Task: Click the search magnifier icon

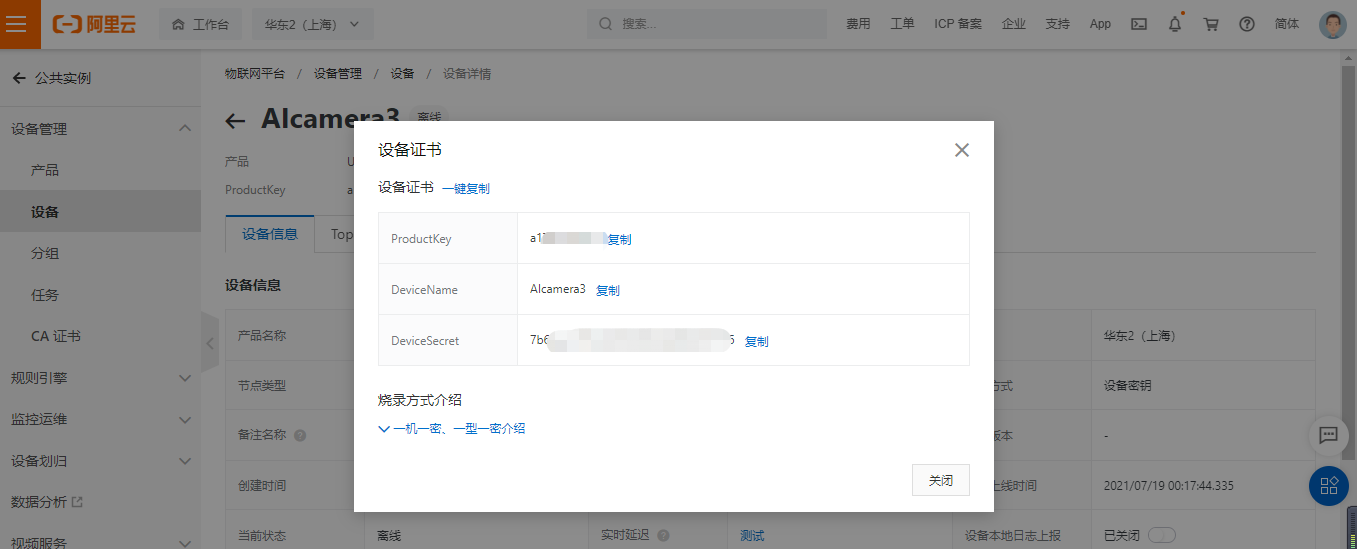Action: (606, 24)
